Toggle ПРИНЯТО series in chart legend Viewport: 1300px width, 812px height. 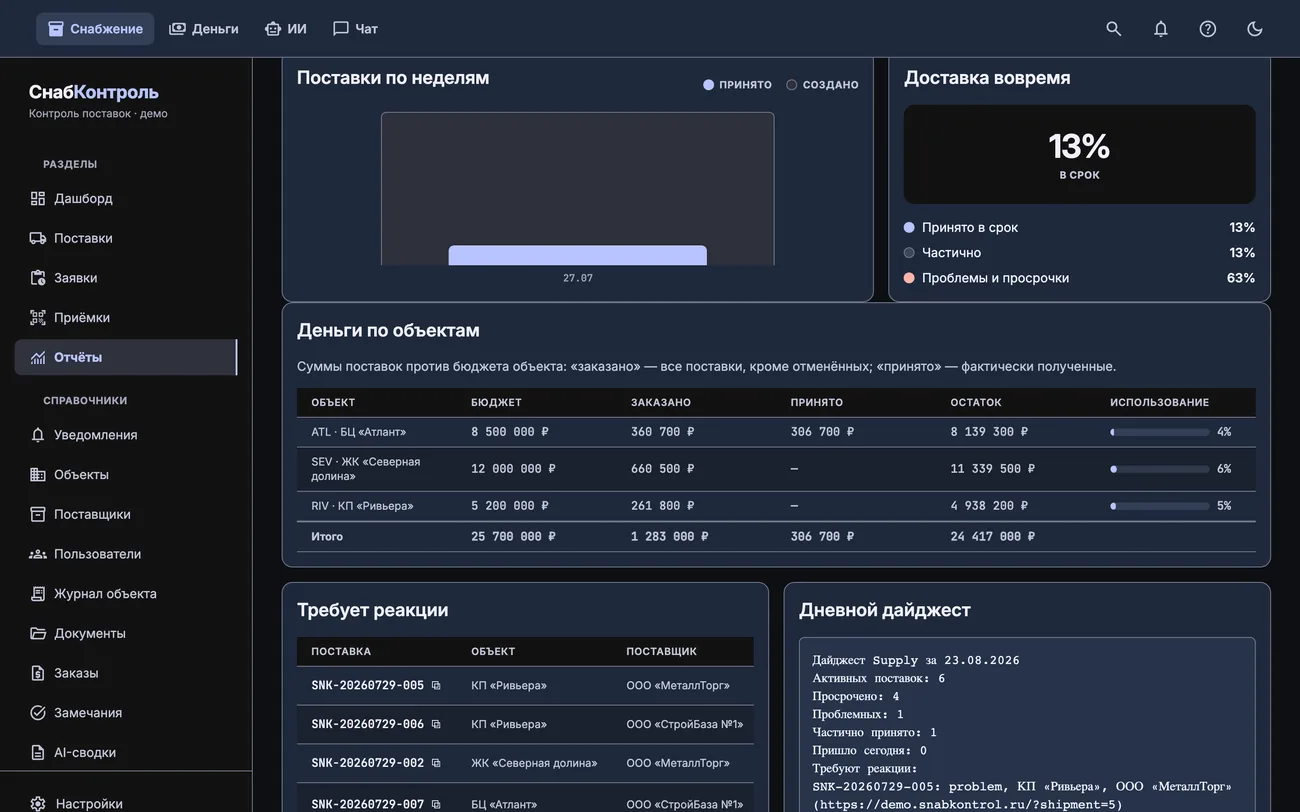[x=738, y=85]
